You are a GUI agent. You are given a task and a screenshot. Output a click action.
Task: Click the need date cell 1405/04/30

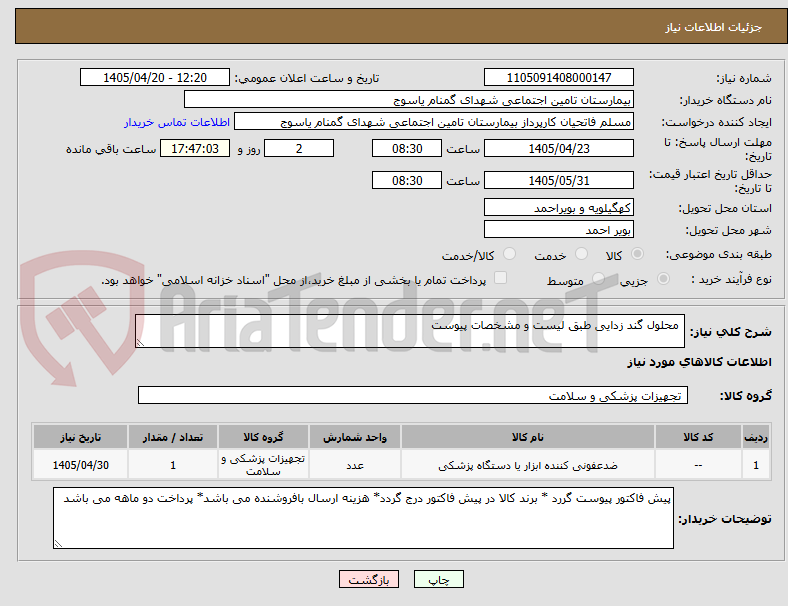point(80,465)
